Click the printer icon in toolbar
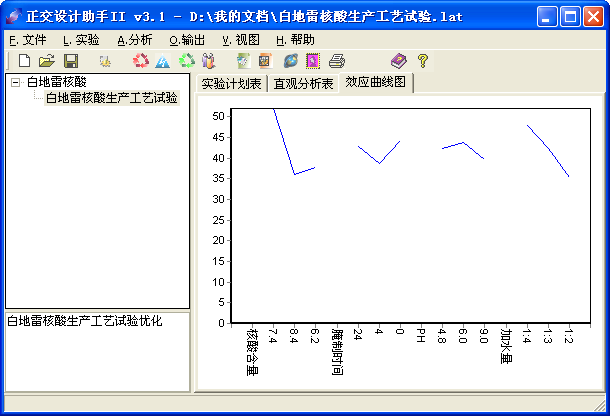The width and height of the screenshot is (610, 416). click(x=337, y=61)
